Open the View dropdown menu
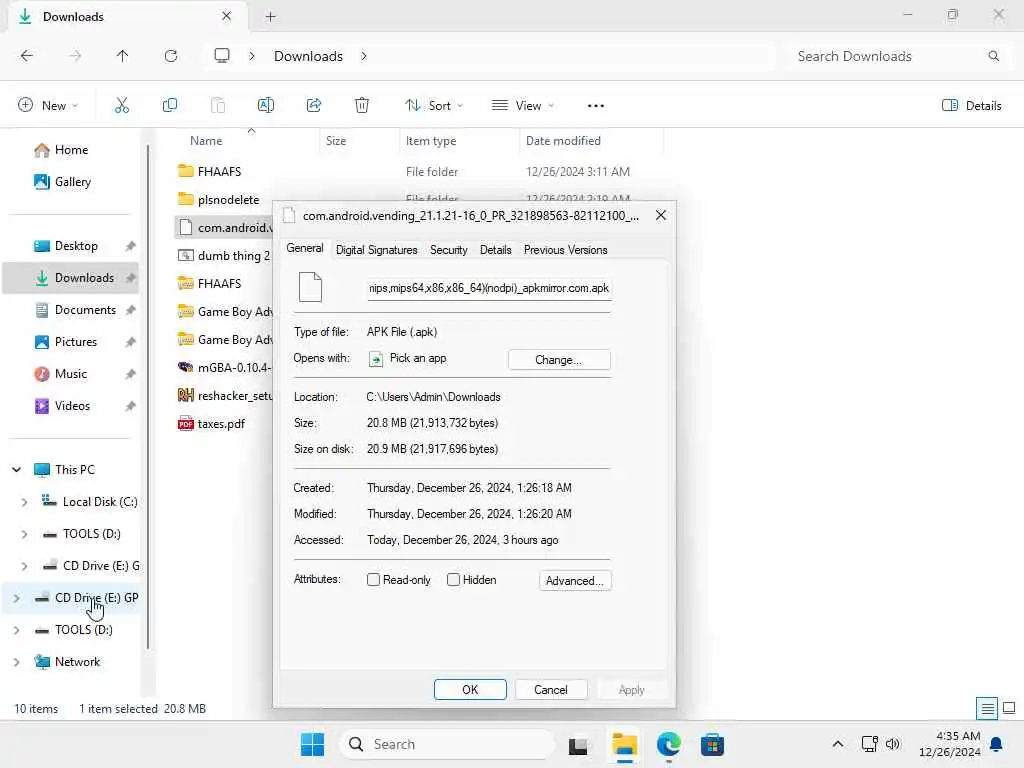Screen dimensions: 1024x768 point(522,106)
